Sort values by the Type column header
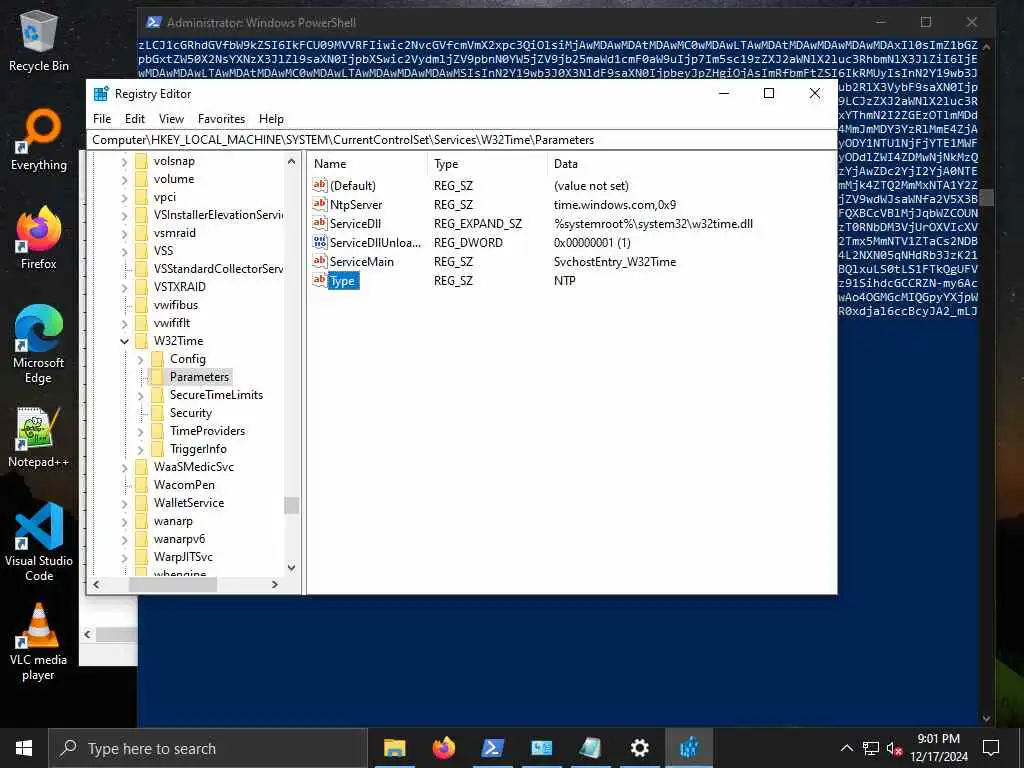Screen dimensions: 1024x768 pos(488,164)
